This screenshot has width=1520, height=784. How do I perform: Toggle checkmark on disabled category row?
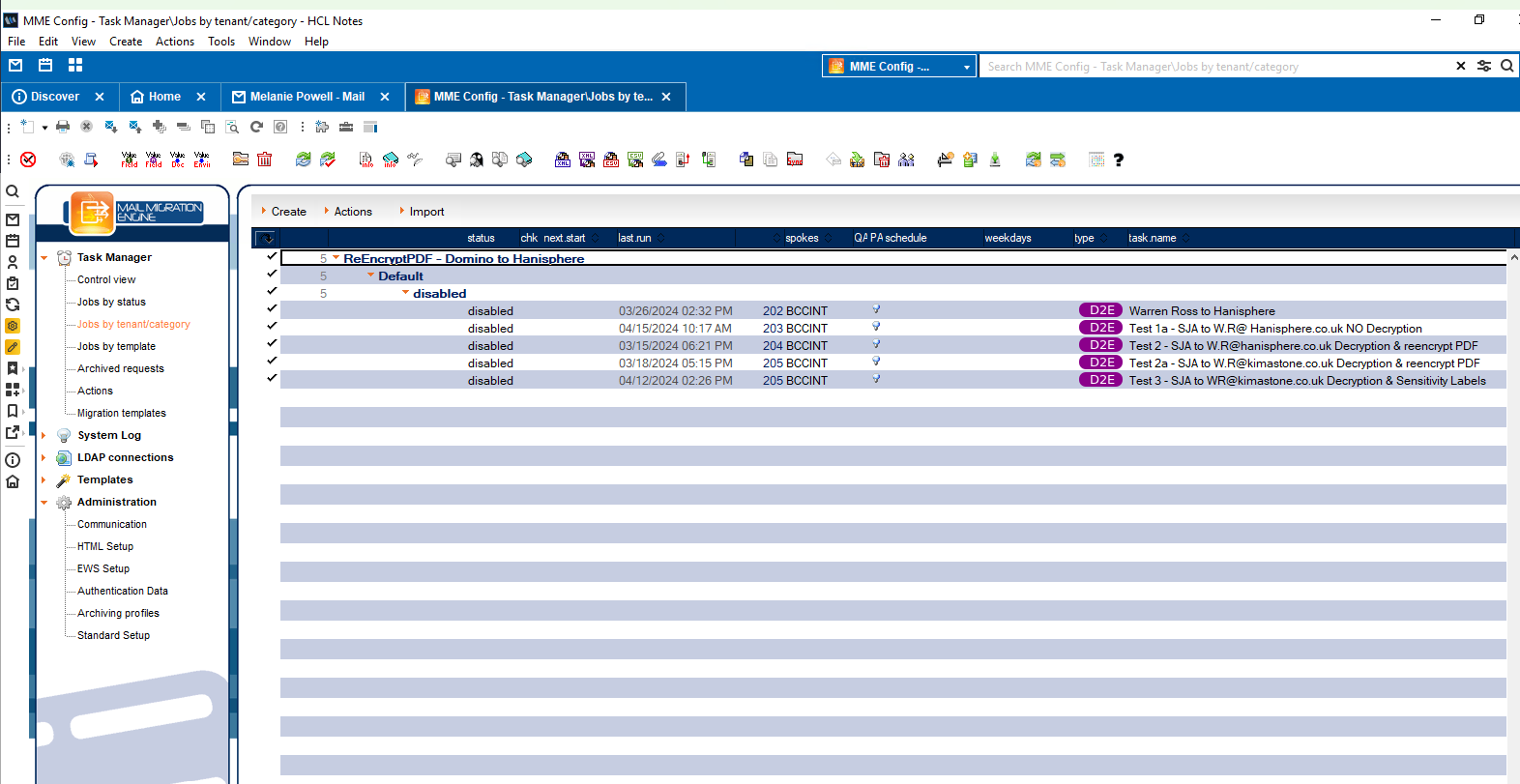pos(272,291)
